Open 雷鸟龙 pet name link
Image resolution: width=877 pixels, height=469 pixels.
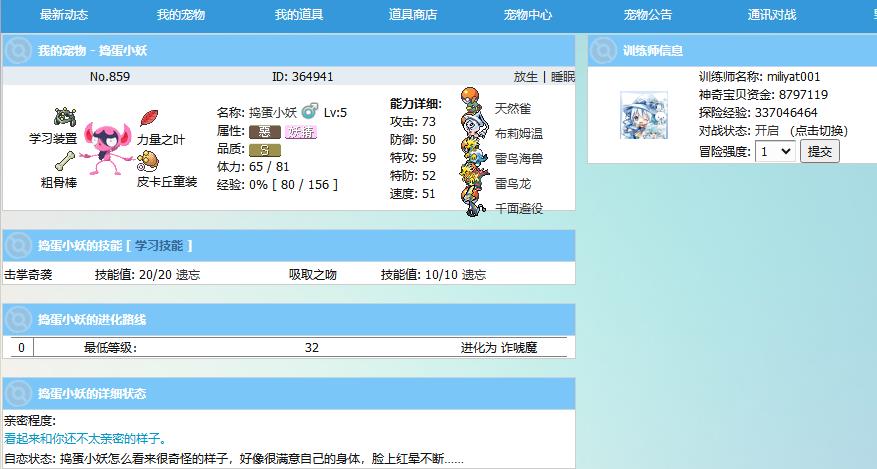[513, 183]
